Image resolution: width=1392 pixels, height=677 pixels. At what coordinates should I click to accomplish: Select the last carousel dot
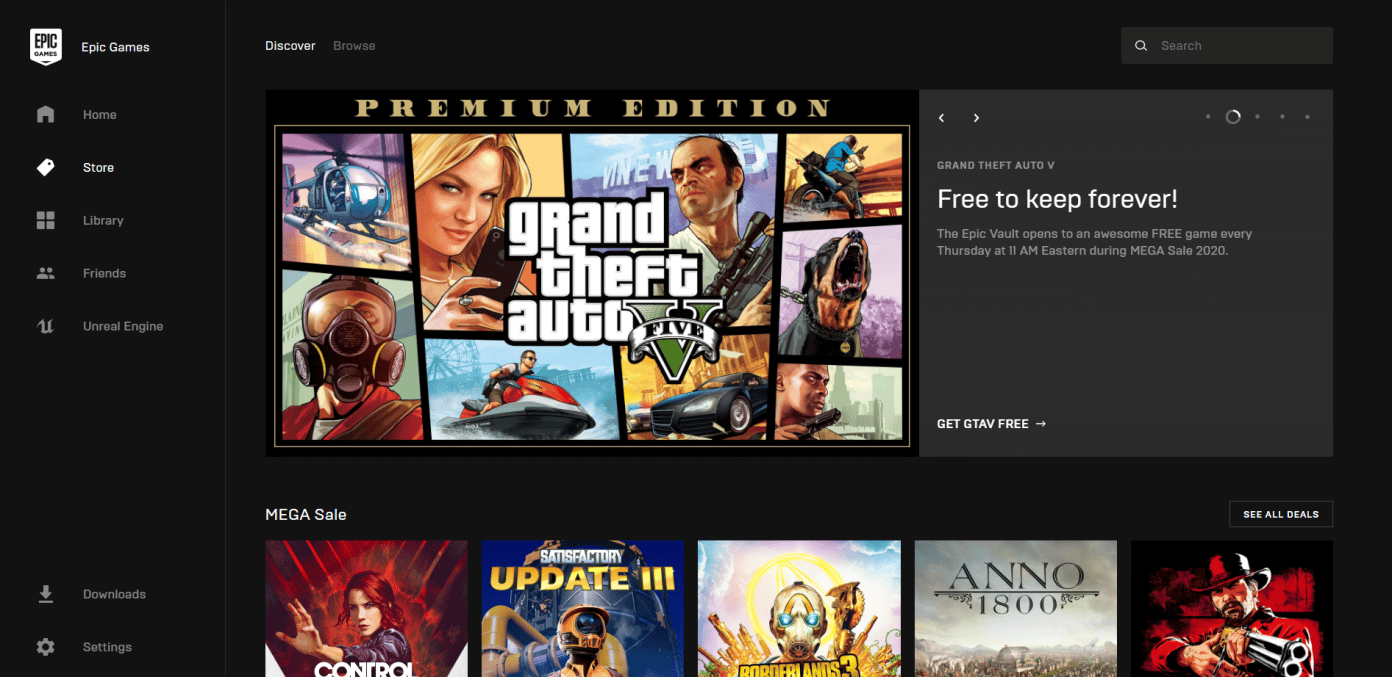[1307, 116]
